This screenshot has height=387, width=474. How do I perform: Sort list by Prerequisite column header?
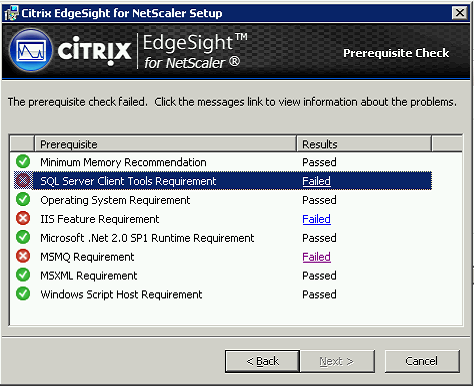tap(165, 144)
